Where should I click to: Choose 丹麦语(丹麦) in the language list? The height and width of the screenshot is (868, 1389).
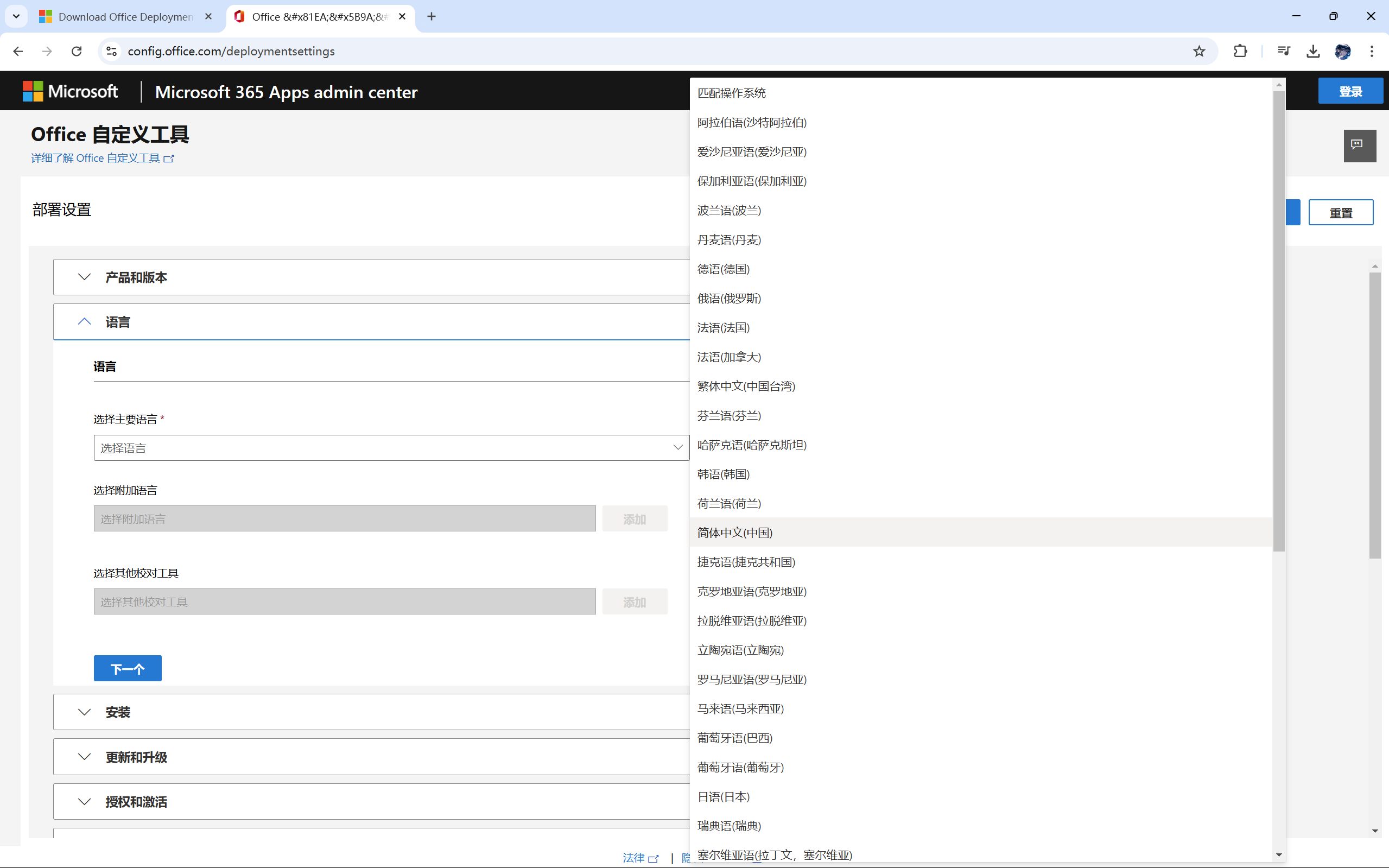pyautogui.click(x=981, y=239)
